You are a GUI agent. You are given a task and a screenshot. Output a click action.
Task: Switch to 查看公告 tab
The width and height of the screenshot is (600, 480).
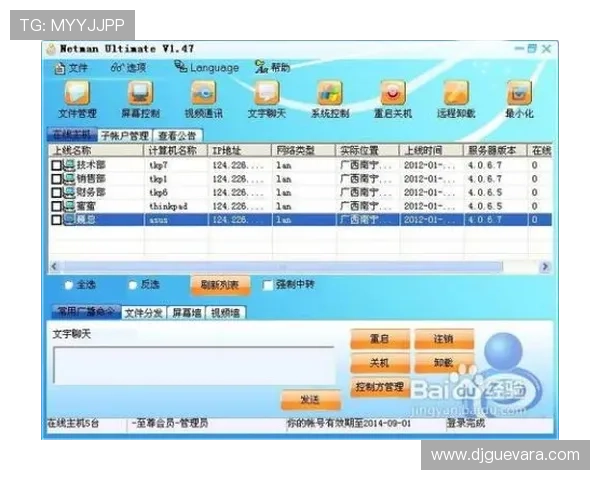pos(177,136)
